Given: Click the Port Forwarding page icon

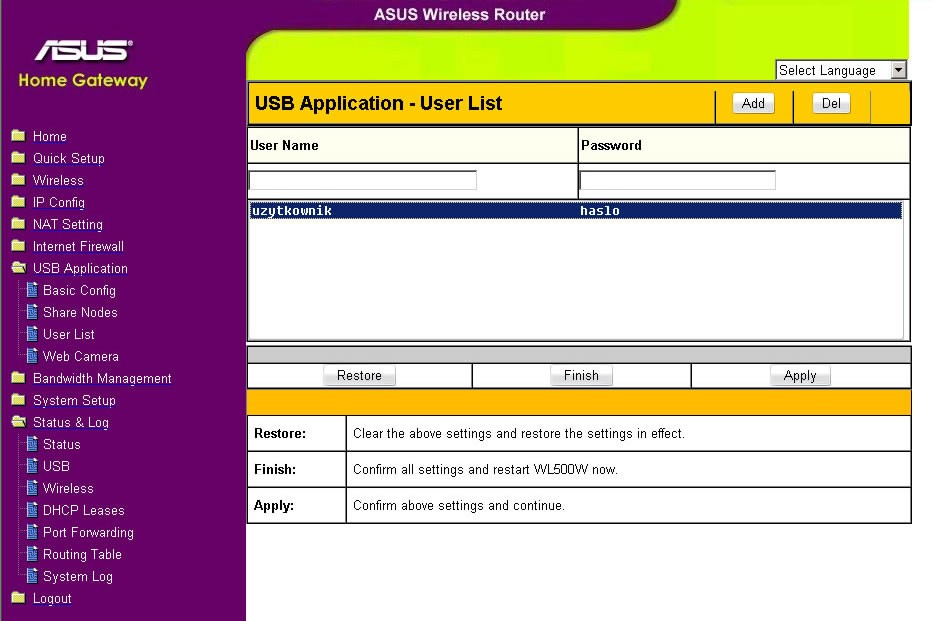Looking at the screenshot, I should pyautogui.click(x=32, y=532).
